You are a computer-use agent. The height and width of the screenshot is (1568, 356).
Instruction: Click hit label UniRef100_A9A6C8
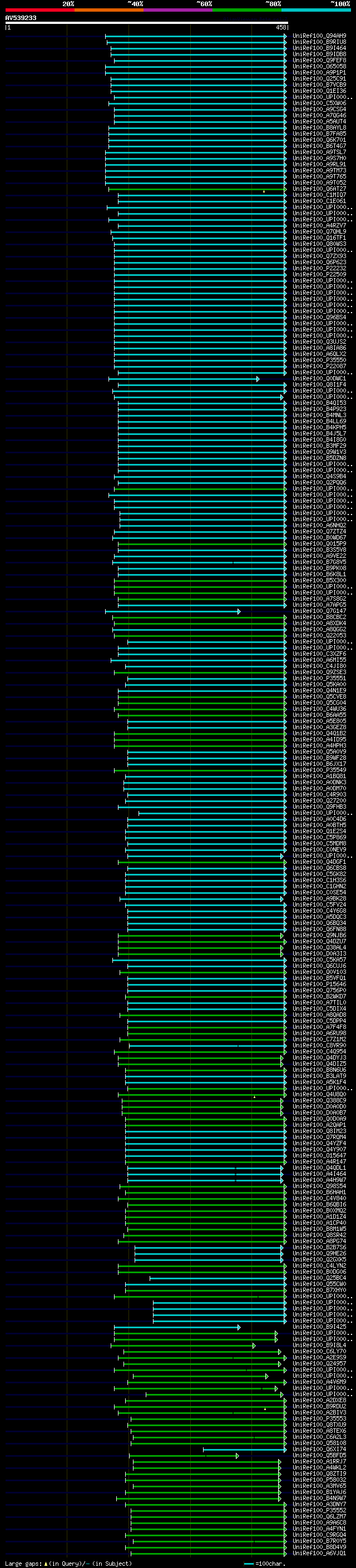[319, 1522]
